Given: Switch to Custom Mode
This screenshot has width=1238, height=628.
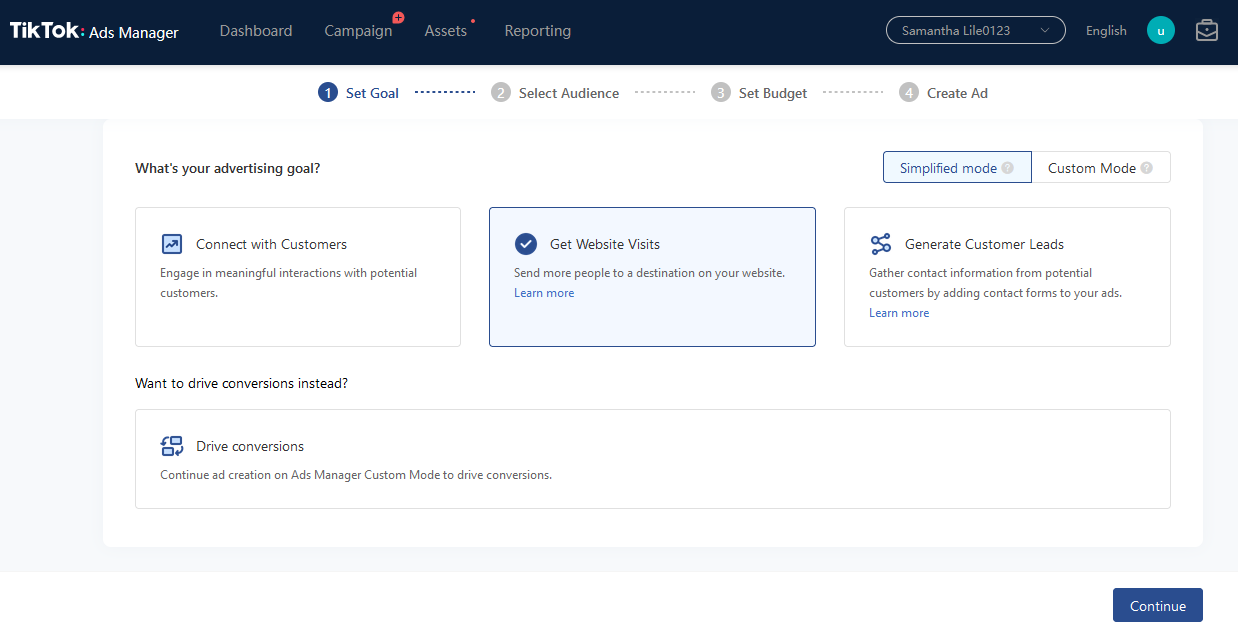Looking at the screenshot, I should 1091,168.
